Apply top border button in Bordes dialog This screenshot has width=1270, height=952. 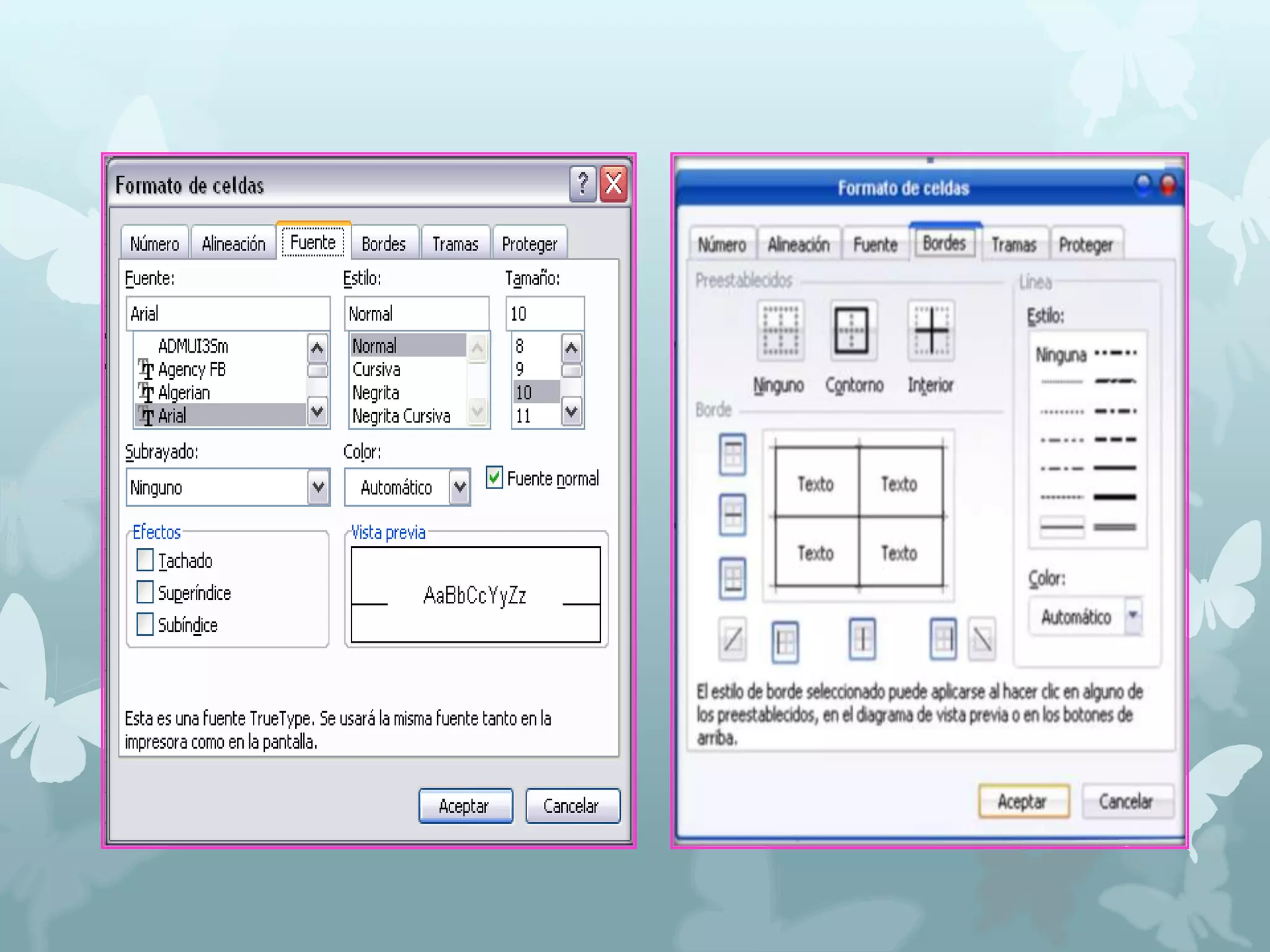[732, 455]
